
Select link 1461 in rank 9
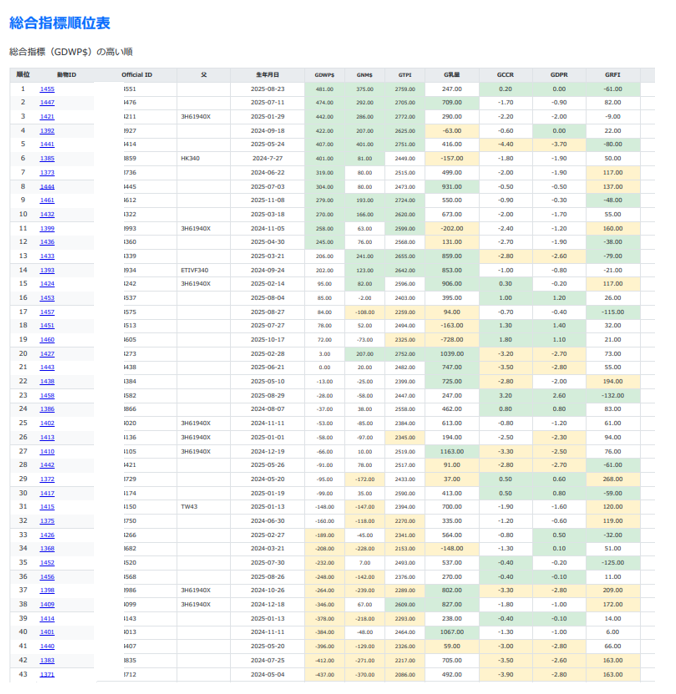[x=47, y=200]
